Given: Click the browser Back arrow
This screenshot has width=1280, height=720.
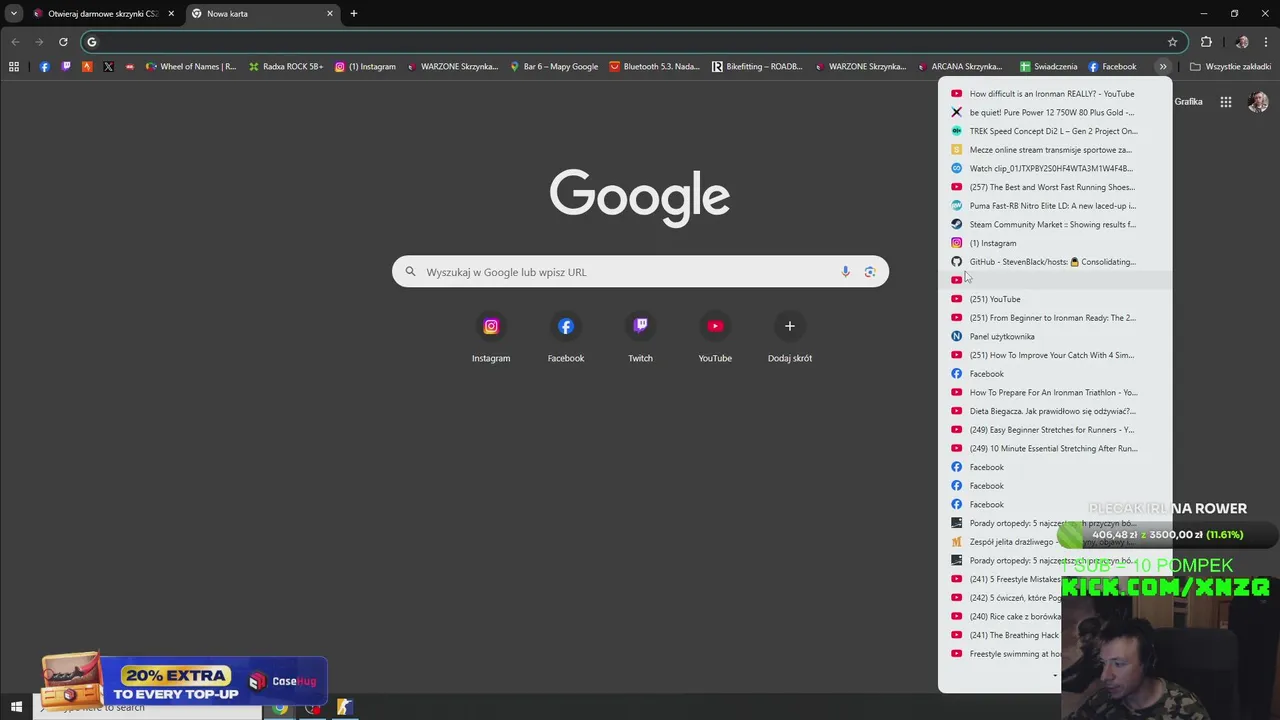Looking at the screenshot, I should [15, 42].
